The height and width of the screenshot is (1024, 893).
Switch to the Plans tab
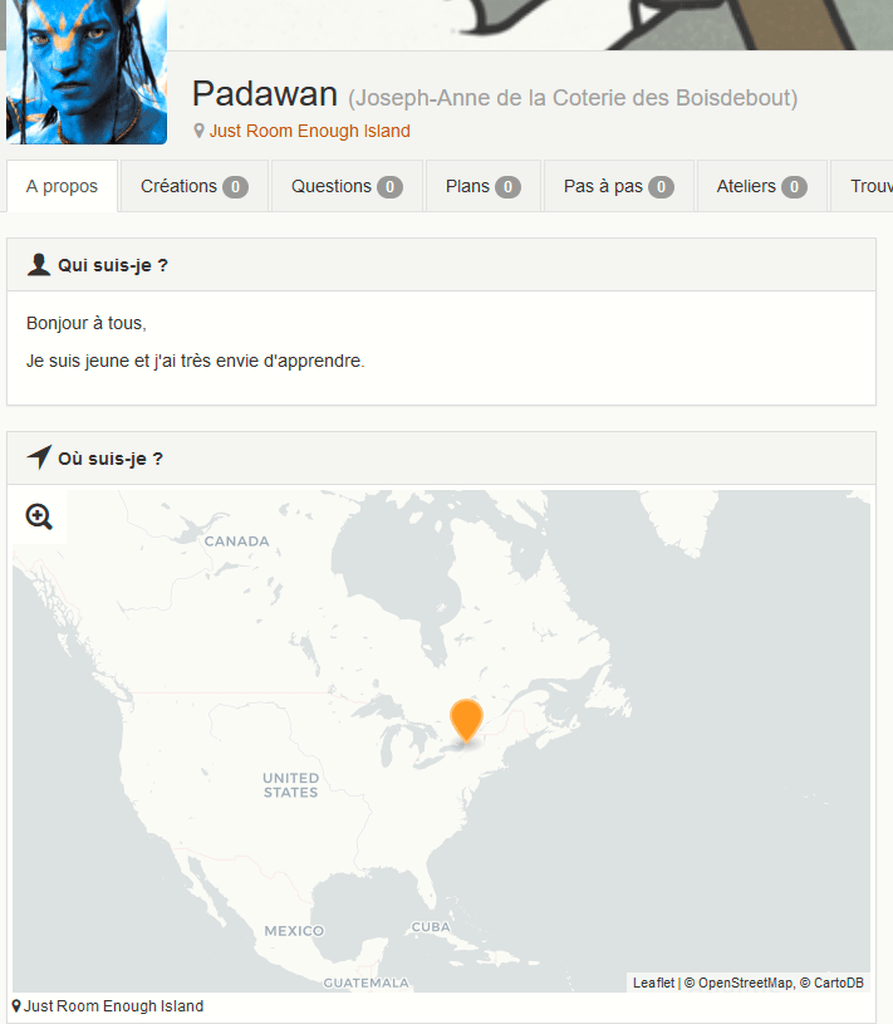point(483,186)
